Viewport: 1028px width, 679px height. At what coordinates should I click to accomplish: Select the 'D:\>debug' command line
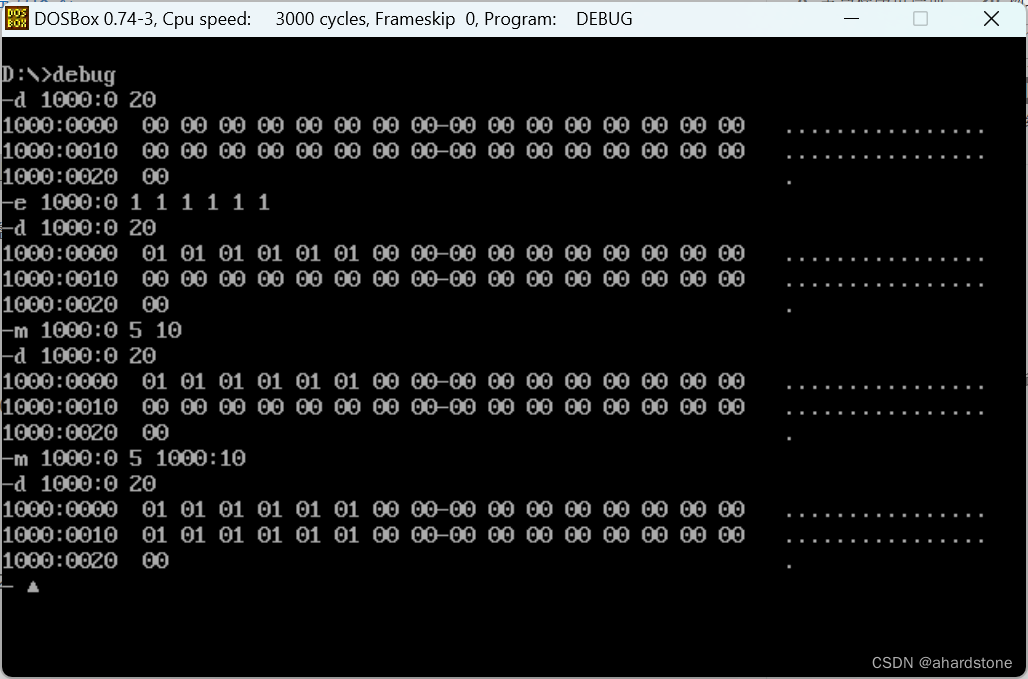click(x=59, y=74)
